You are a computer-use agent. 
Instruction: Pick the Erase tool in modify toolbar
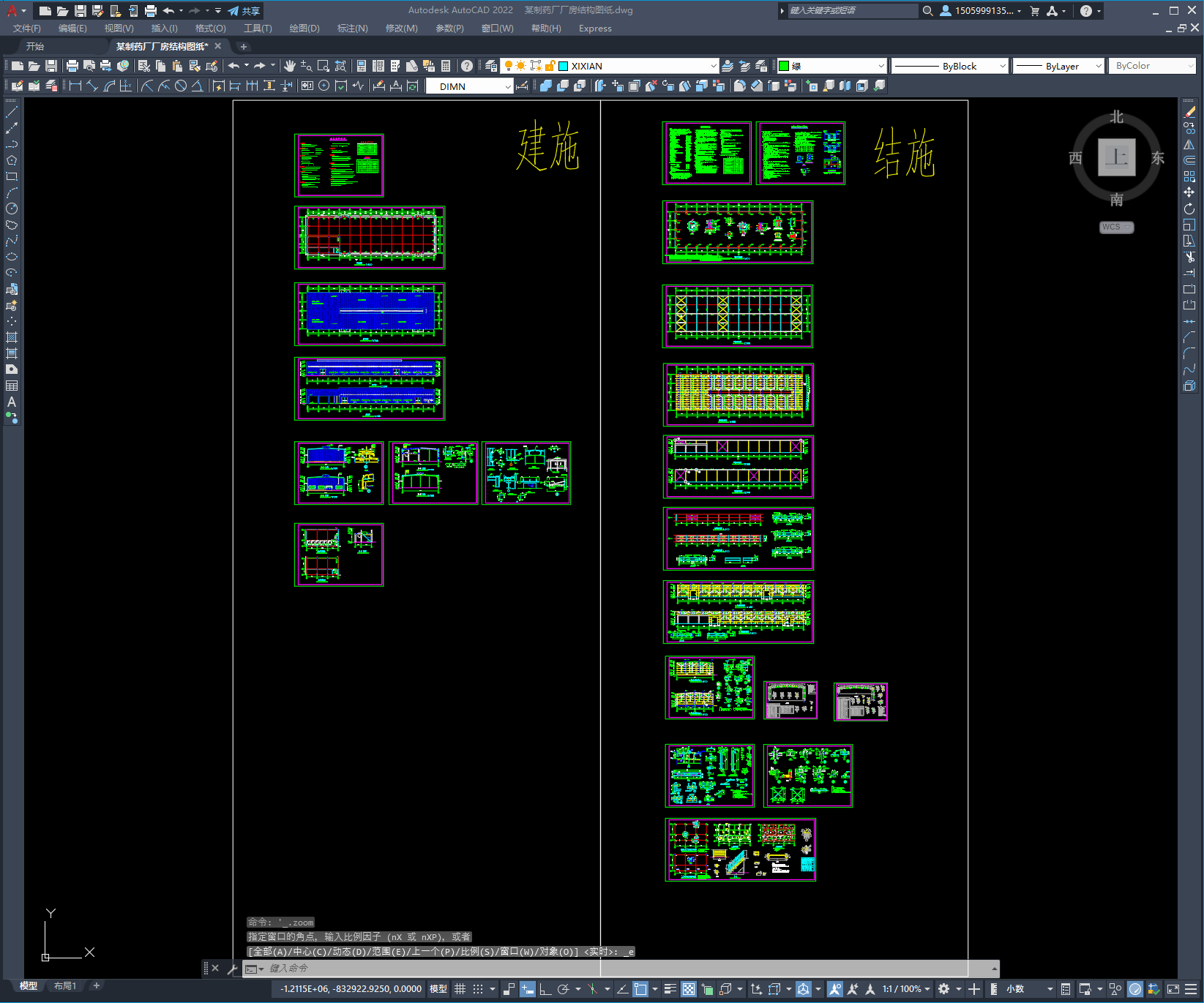click(1189, 112)
